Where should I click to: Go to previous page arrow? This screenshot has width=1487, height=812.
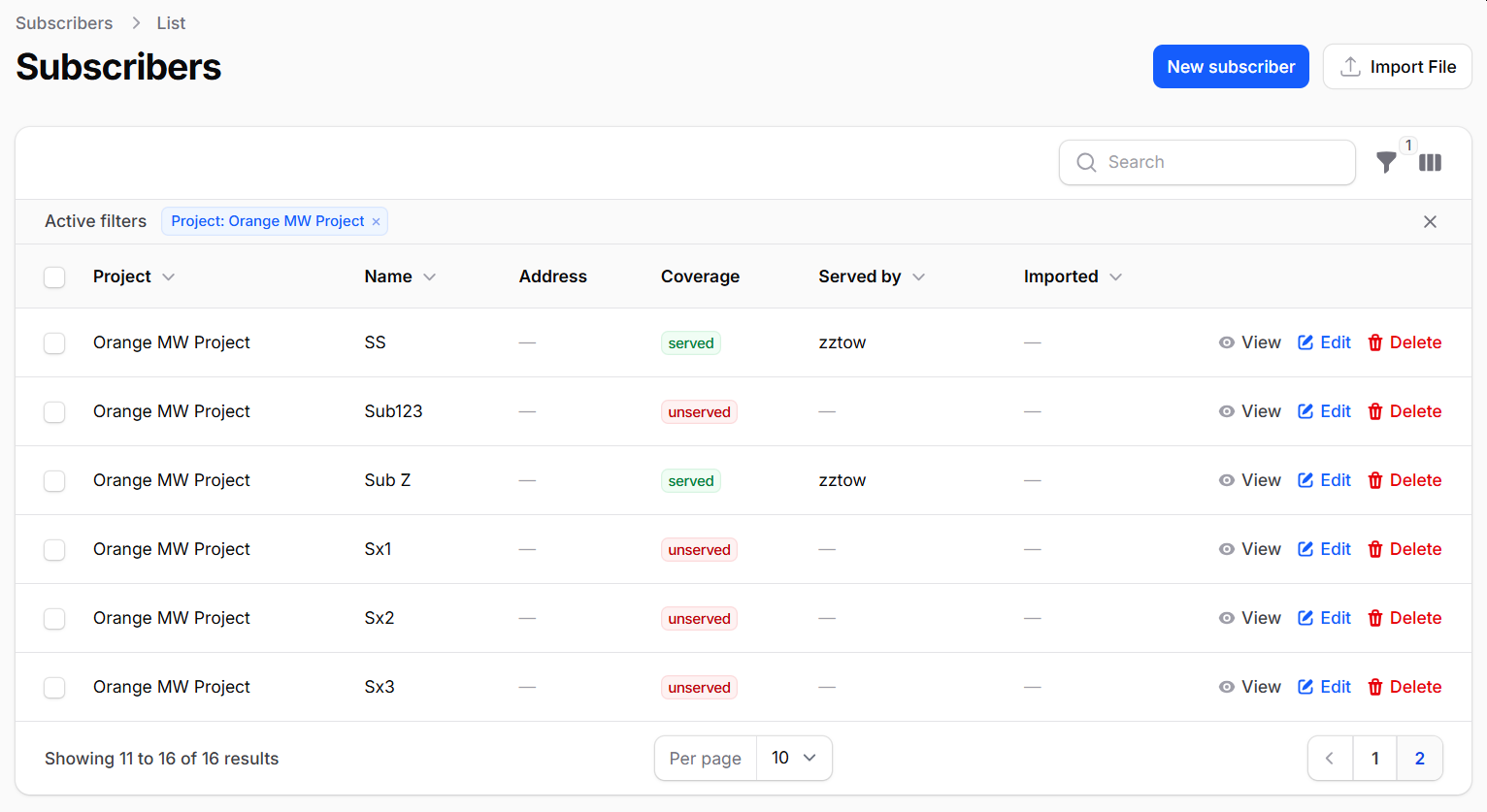1330,759
